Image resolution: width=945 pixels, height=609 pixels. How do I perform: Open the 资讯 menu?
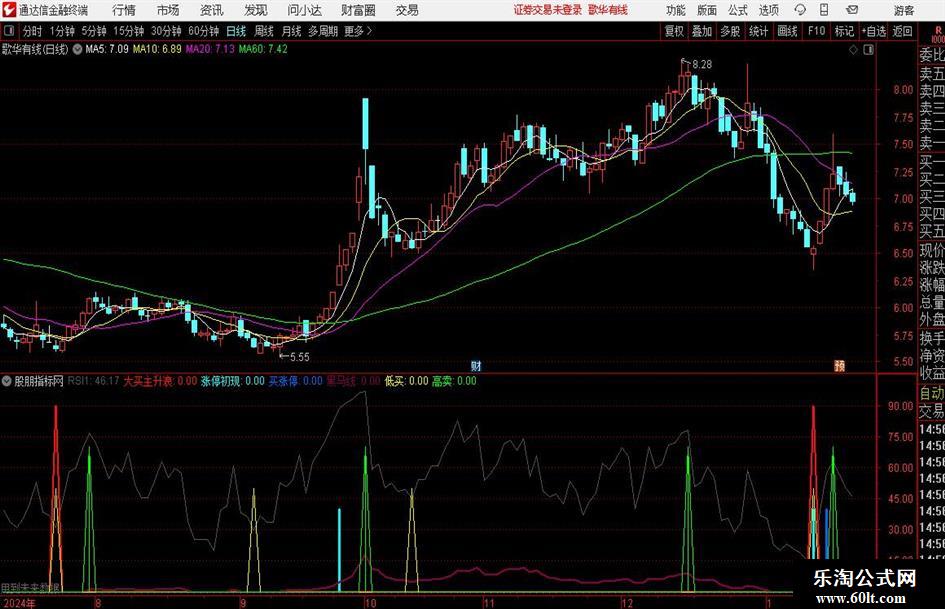coord(212,10)
